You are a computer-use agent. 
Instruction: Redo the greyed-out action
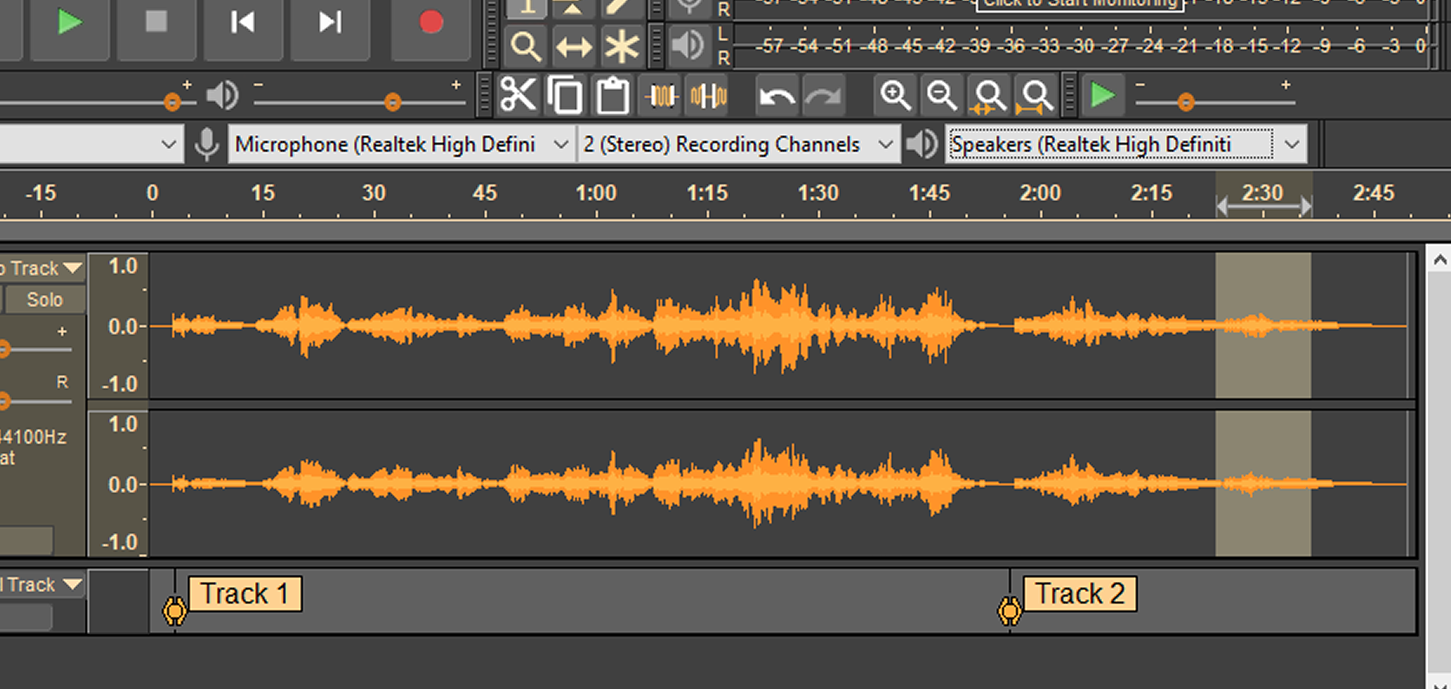coord(823,96)
